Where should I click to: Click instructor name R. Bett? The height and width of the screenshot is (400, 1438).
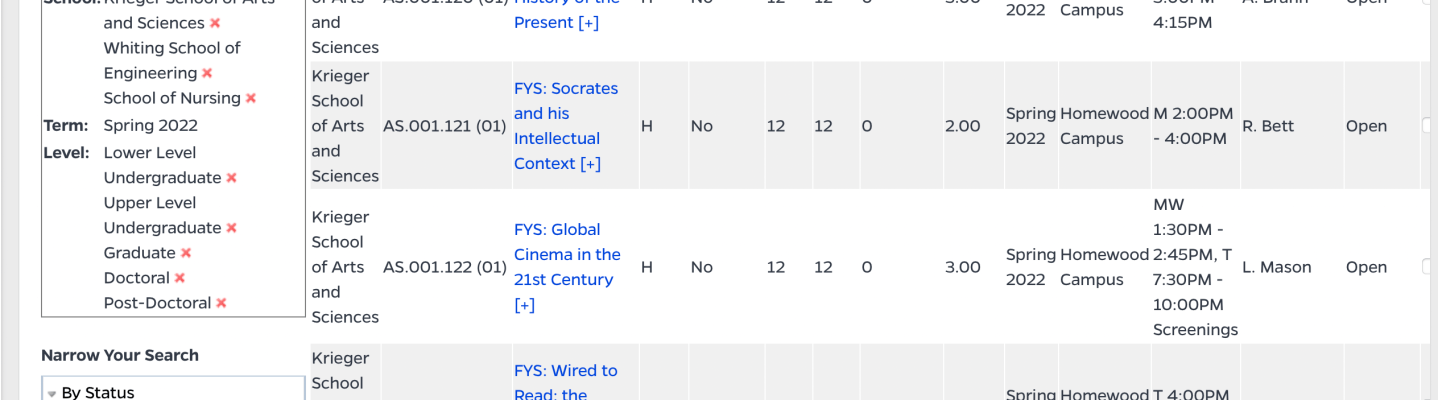click(1268, 126)
